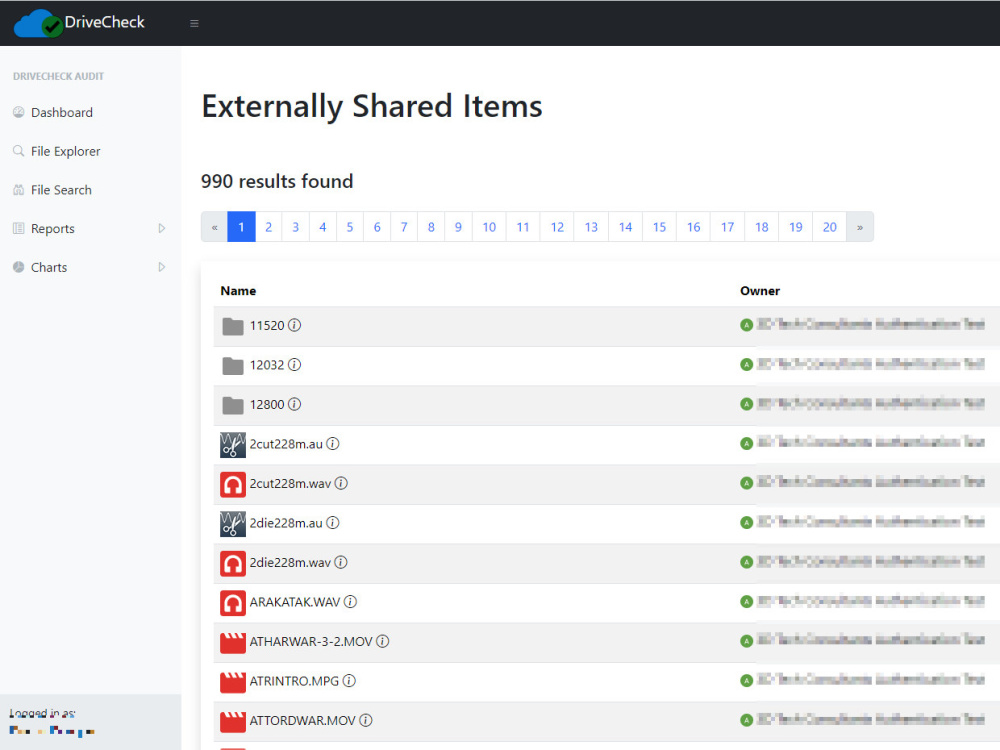Click the DriveCheck cloud logo
Viewport: 1000px width, 750px height.
(38, 23)
